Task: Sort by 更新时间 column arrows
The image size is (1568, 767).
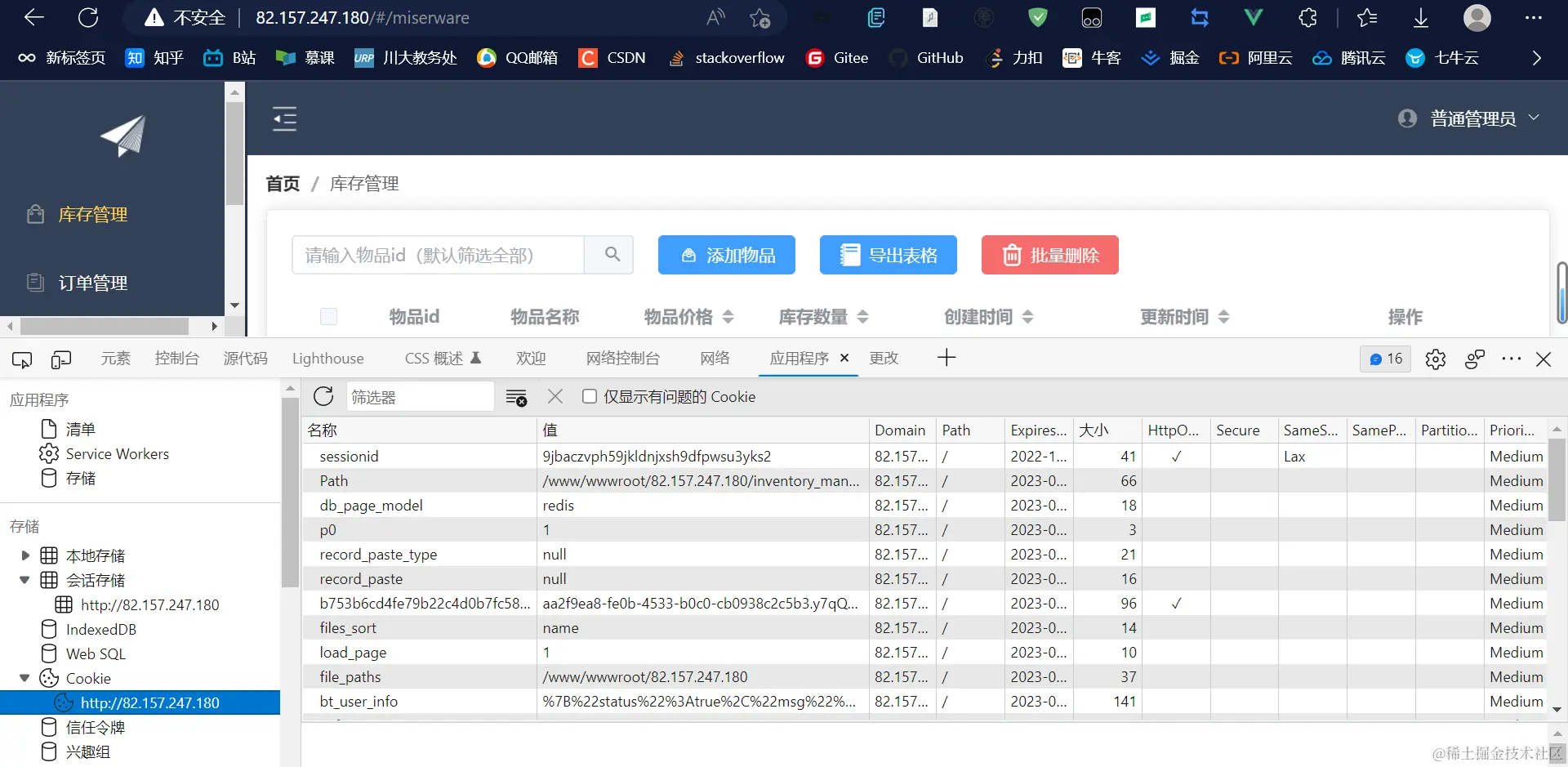Action: [1223, 316]
